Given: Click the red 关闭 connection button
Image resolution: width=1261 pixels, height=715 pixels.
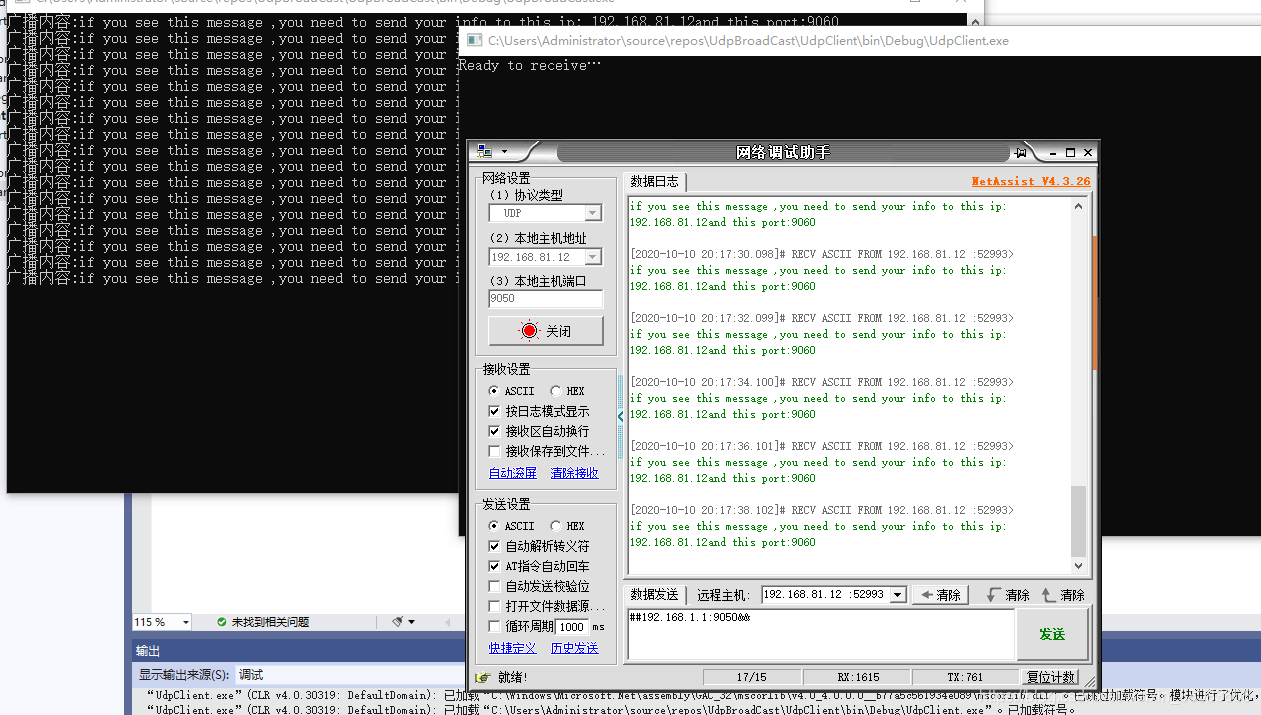Looking at the screenshot, I should [x=546, y=331].
